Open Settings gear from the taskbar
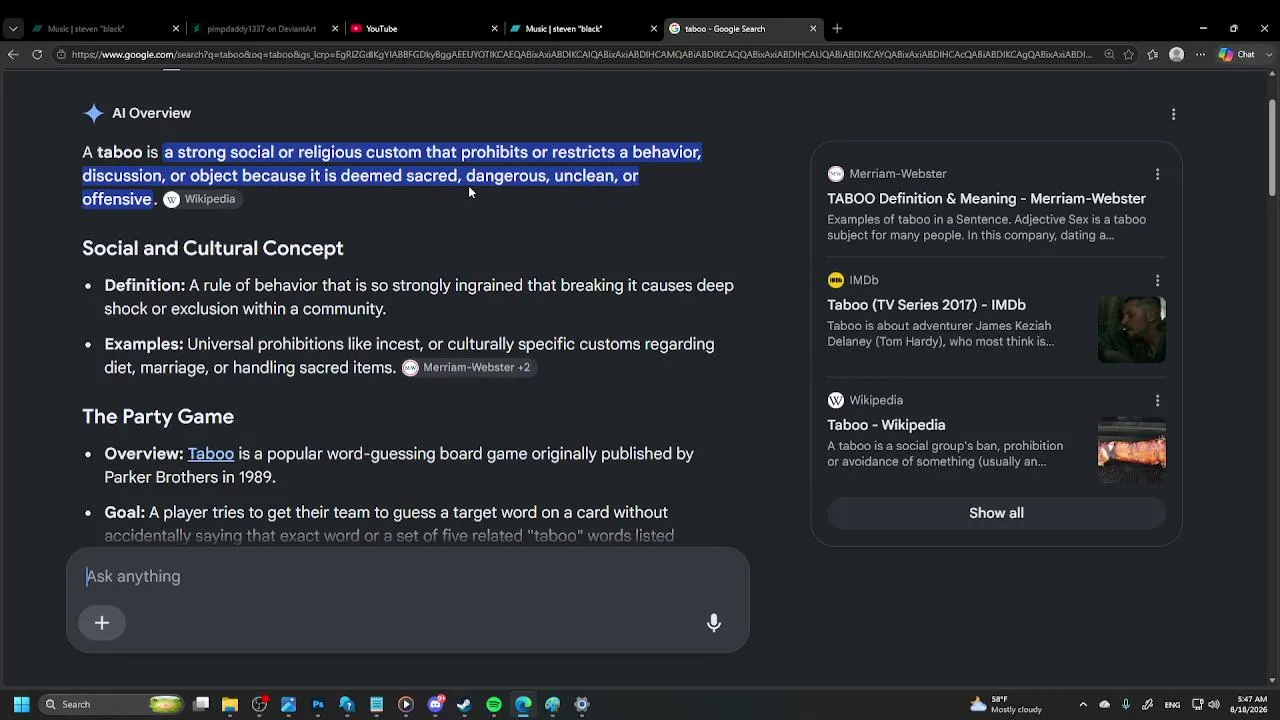The image size is (1280, 720). point(582,705)
